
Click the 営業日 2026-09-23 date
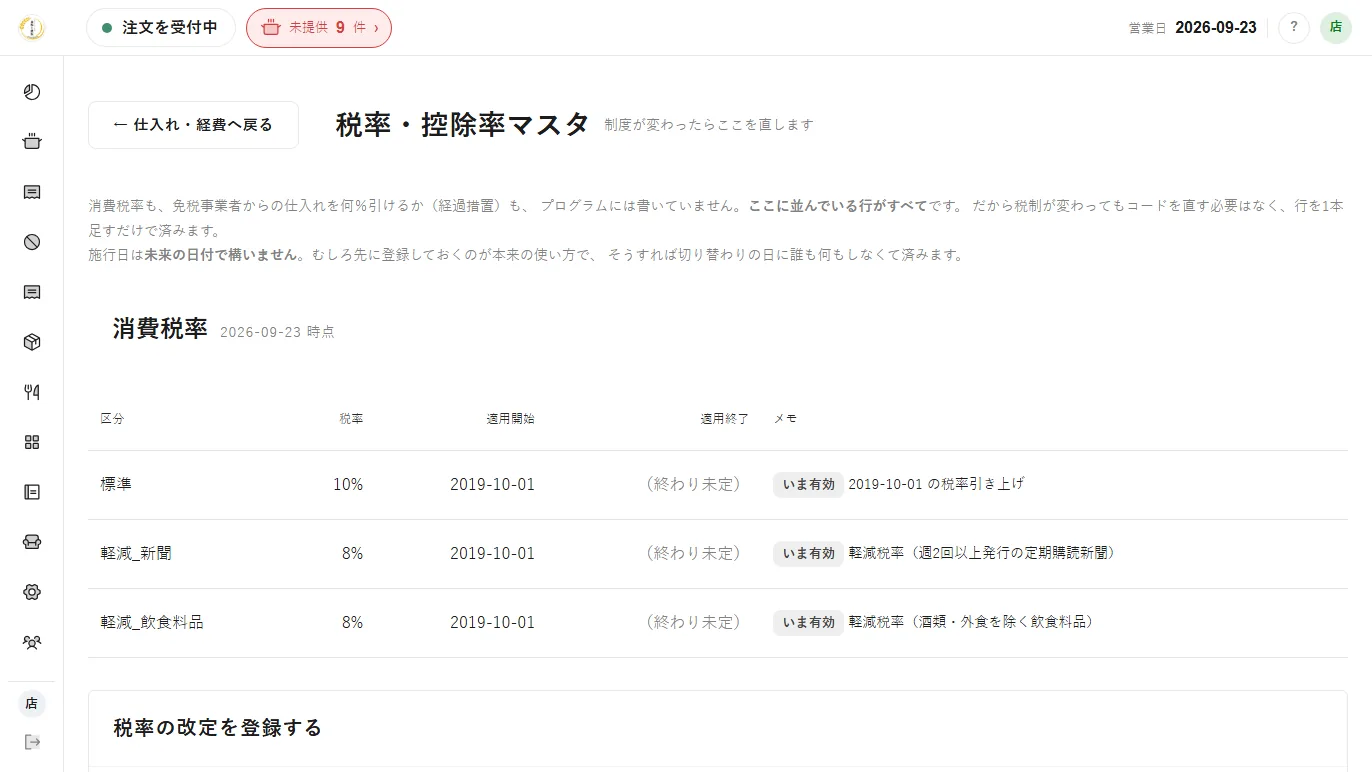[1193, 28]
